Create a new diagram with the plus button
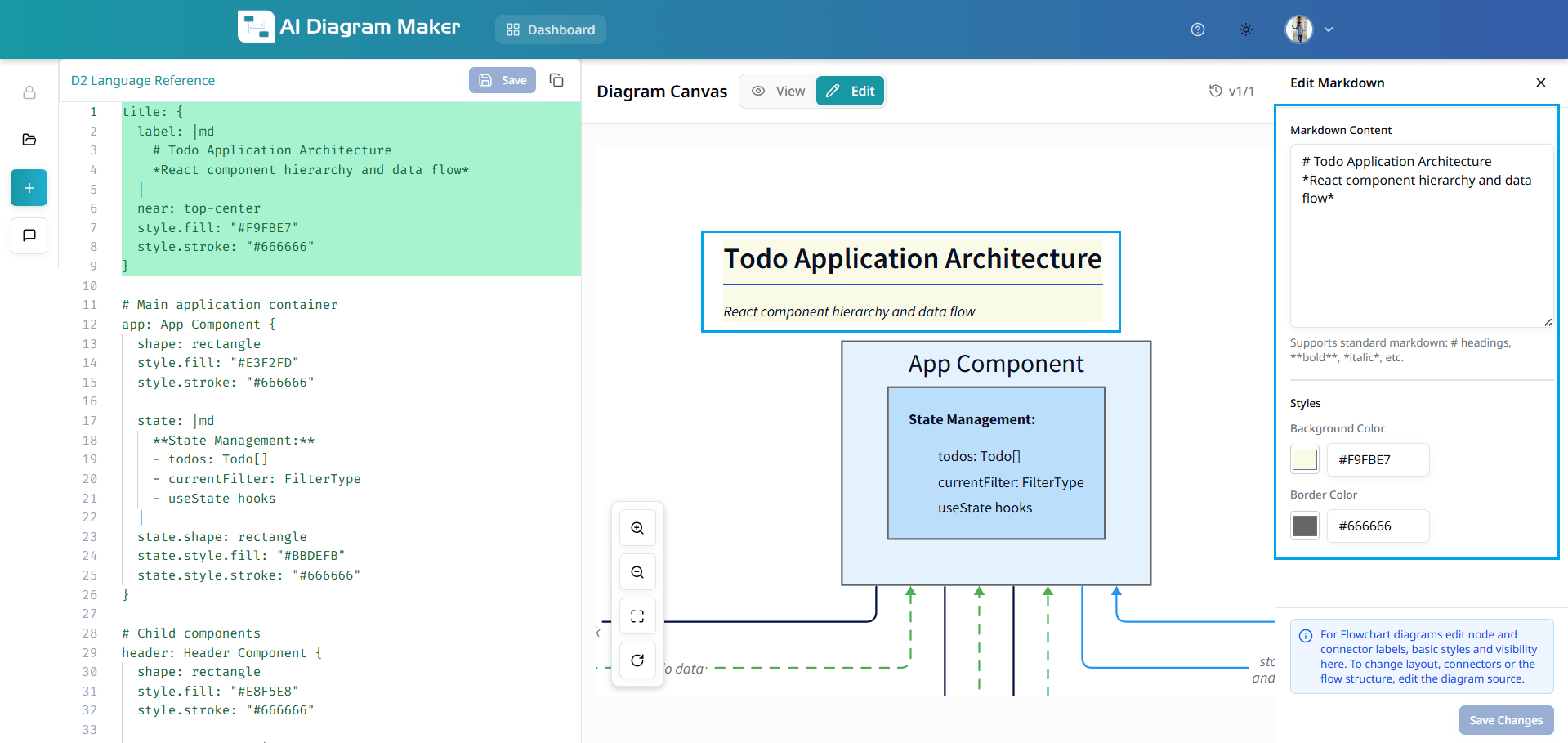1568x743 pixels. point(29,187)
